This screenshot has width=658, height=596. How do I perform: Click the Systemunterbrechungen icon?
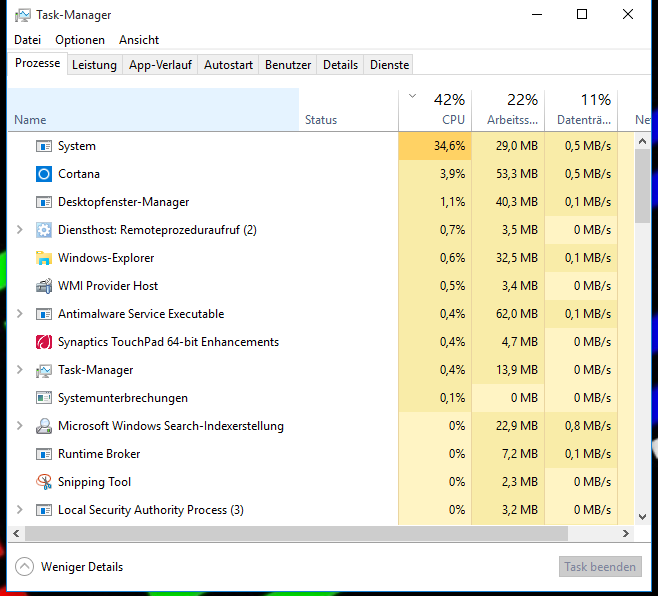point(44,398)
